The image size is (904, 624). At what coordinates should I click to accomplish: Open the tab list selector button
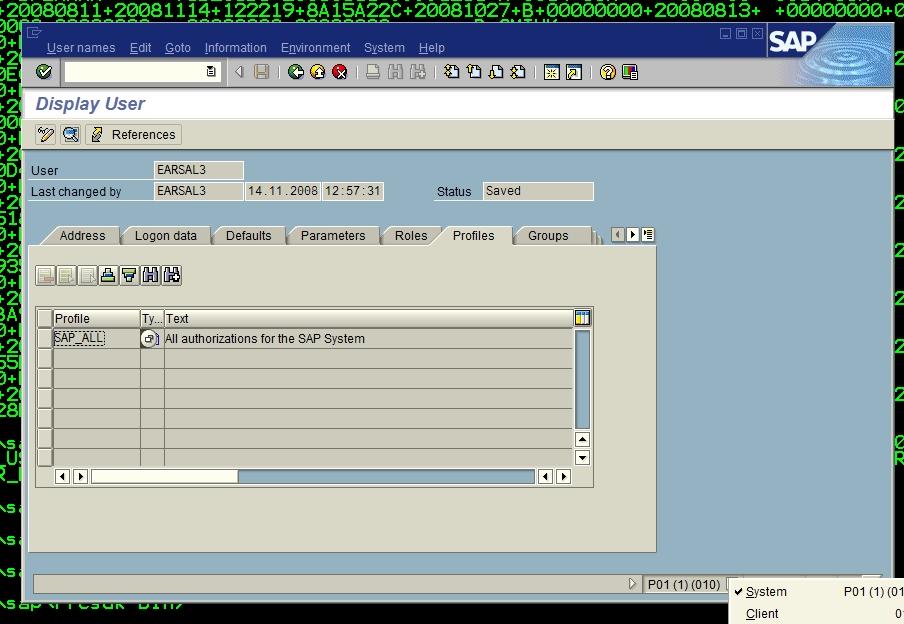coord(648,235)
